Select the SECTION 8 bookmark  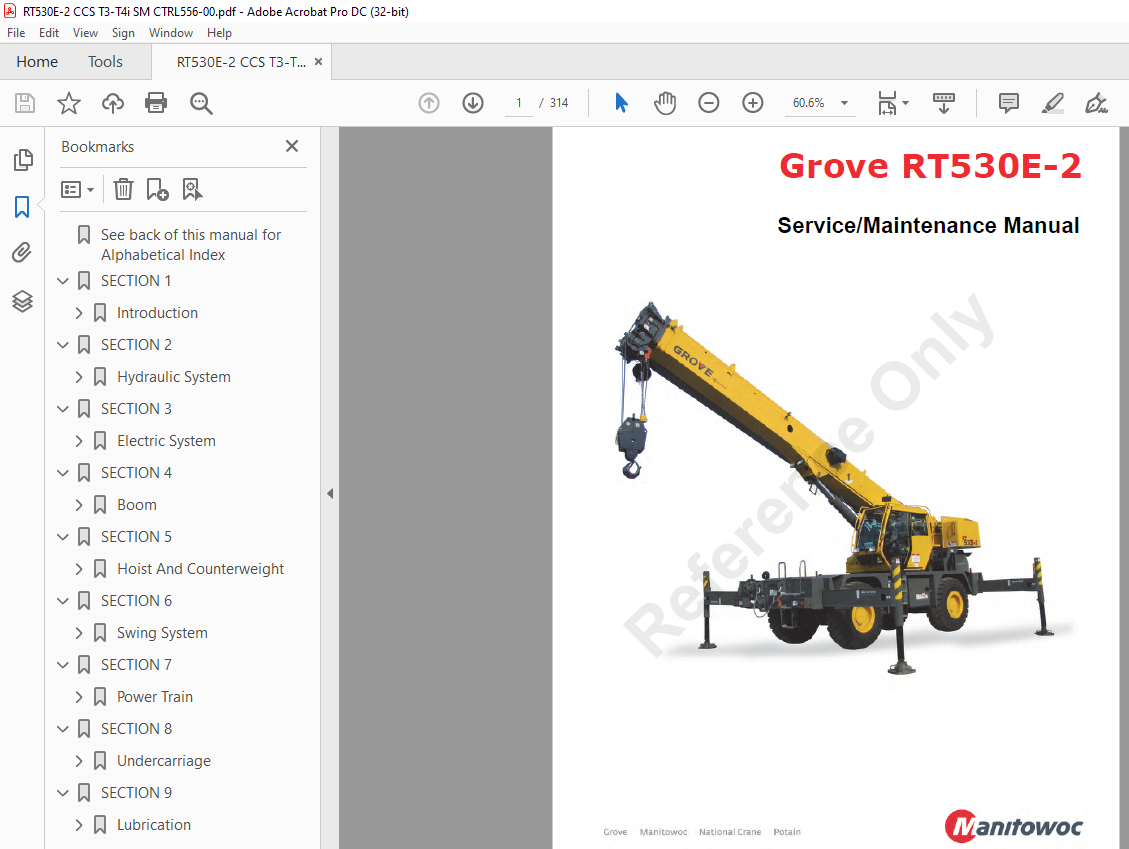[136, 729]
